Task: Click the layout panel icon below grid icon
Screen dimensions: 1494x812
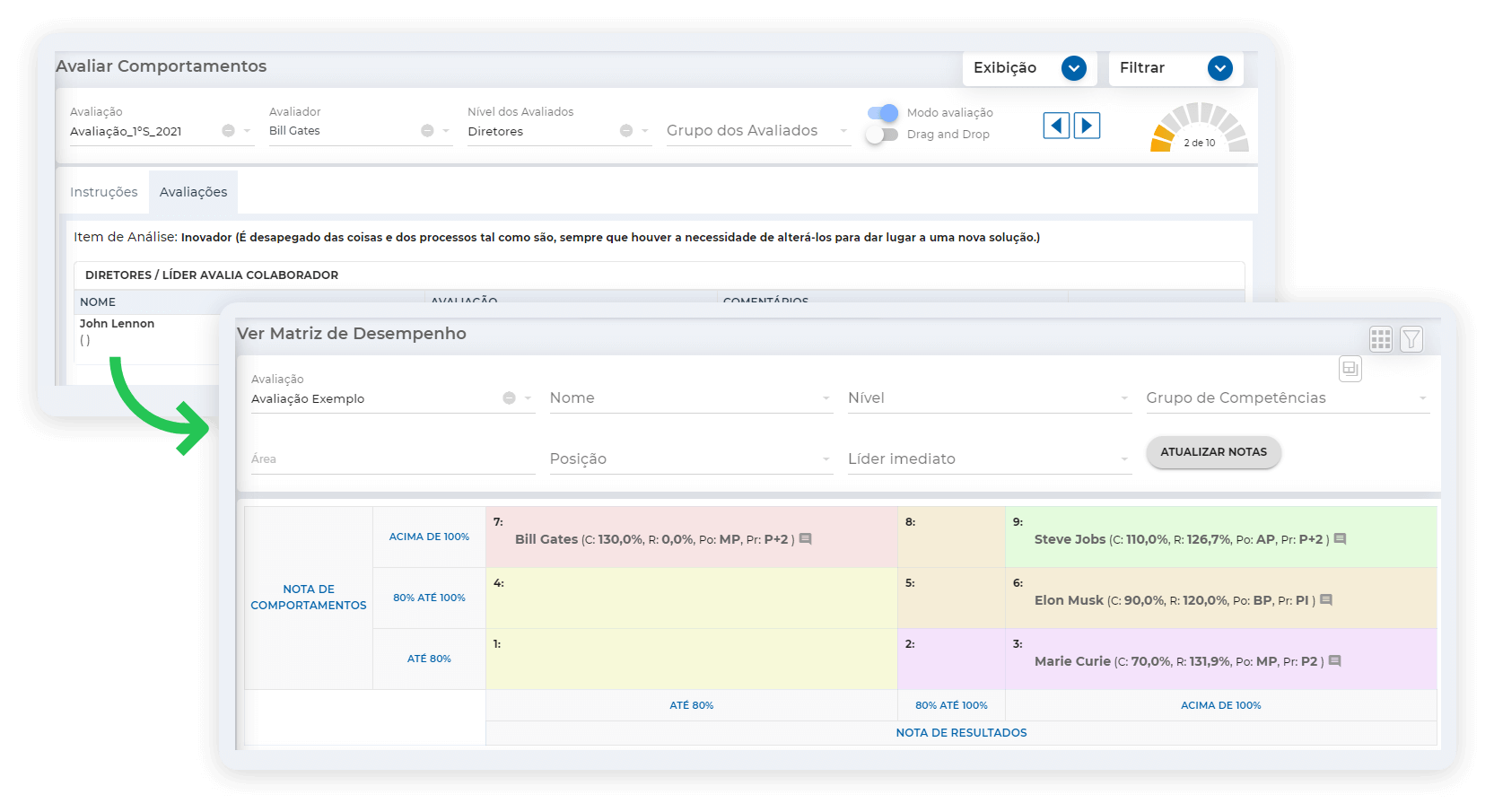Action: (x=1350, y=369)
